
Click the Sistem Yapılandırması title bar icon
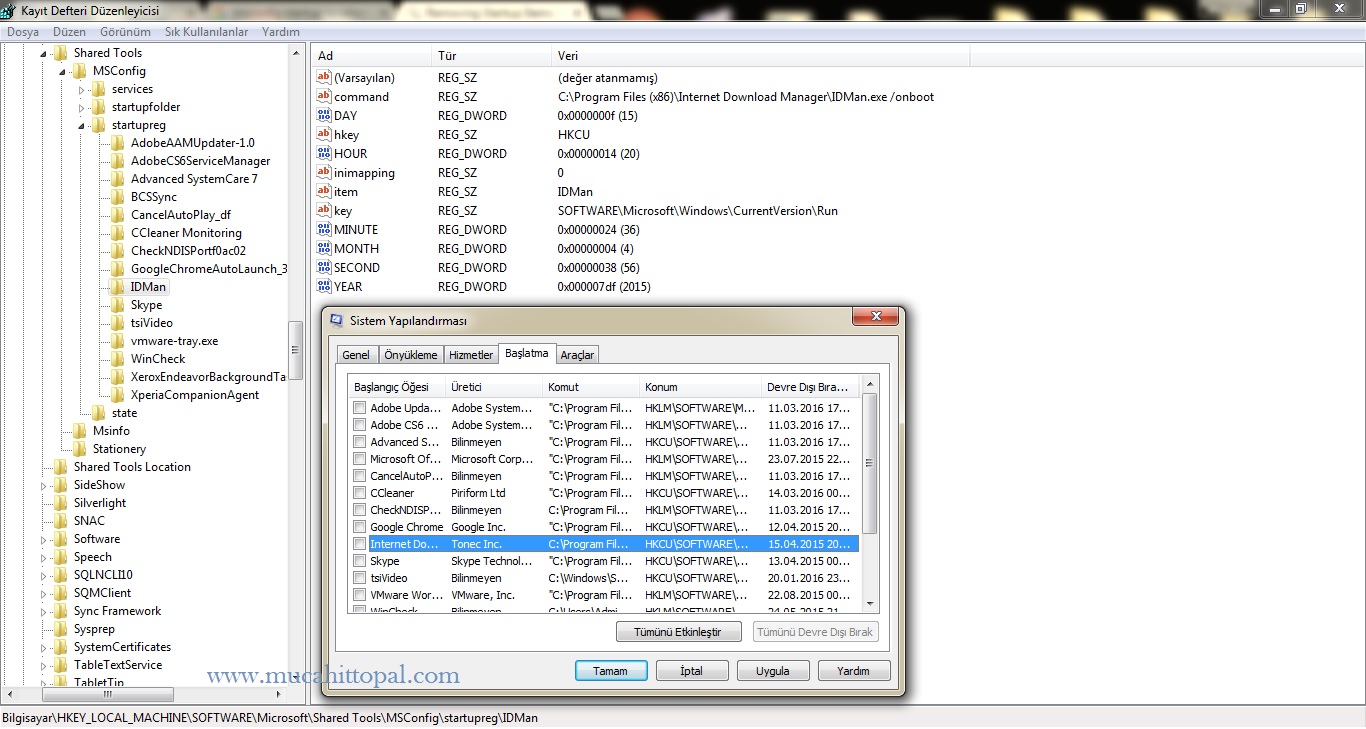click(x=337, y=320)
